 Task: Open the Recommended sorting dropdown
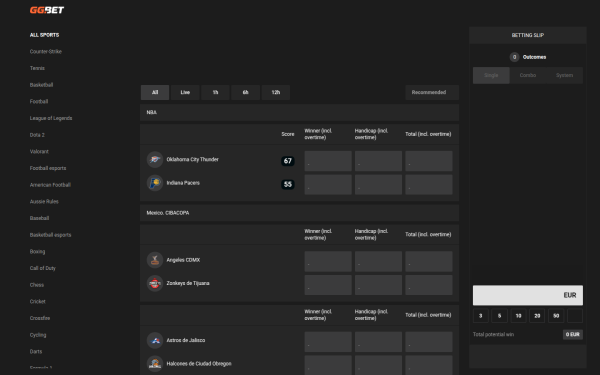432,92
